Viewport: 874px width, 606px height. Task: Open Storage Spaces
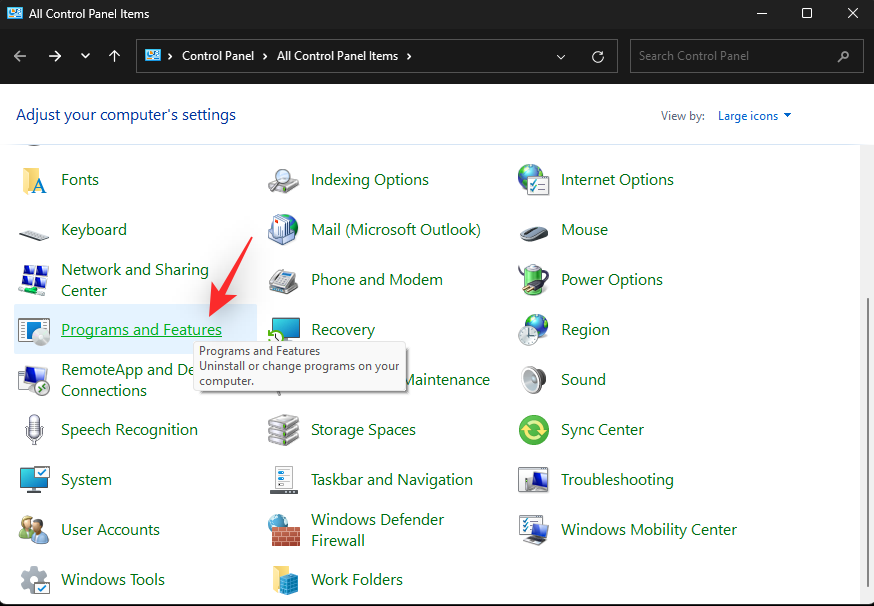click(x=362, y=429)
